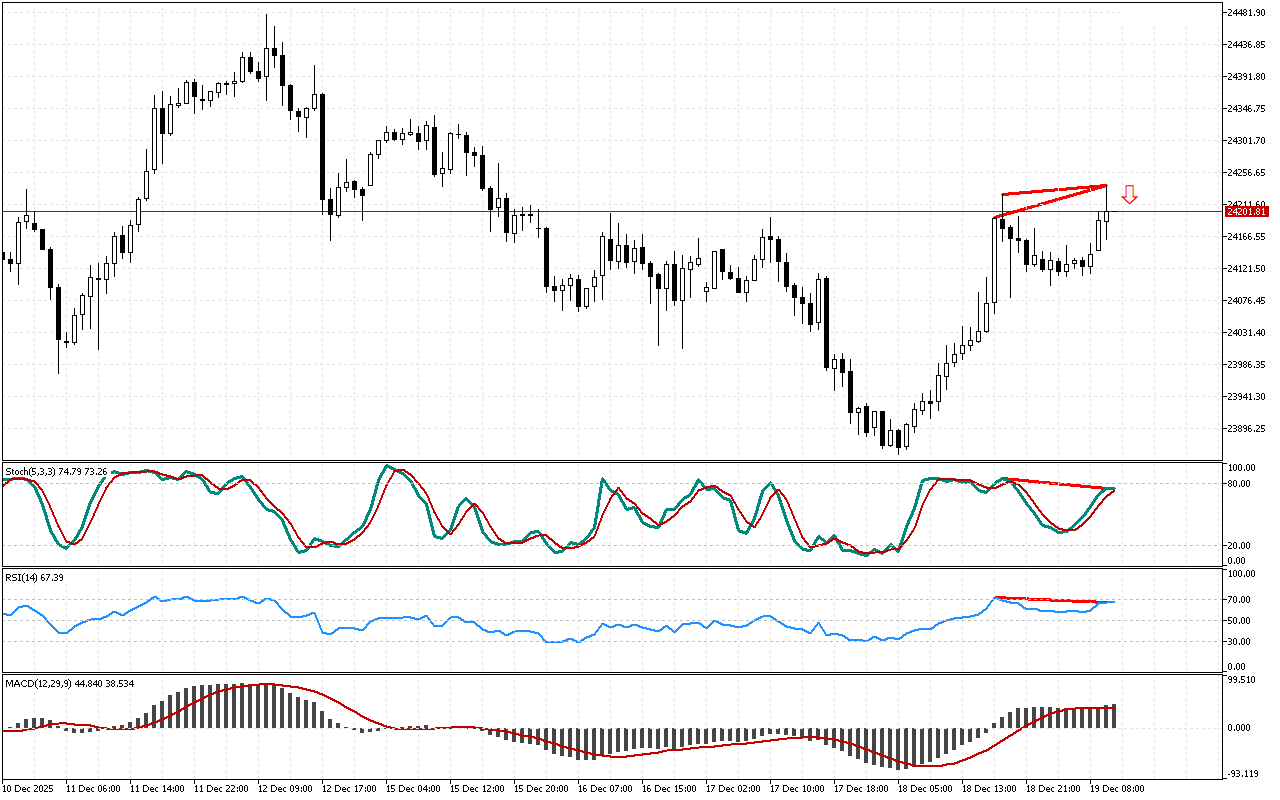Select the red divergence line on Stochastic
The width and height of the screenshot is (1280, 800).
click(1060, 485)
